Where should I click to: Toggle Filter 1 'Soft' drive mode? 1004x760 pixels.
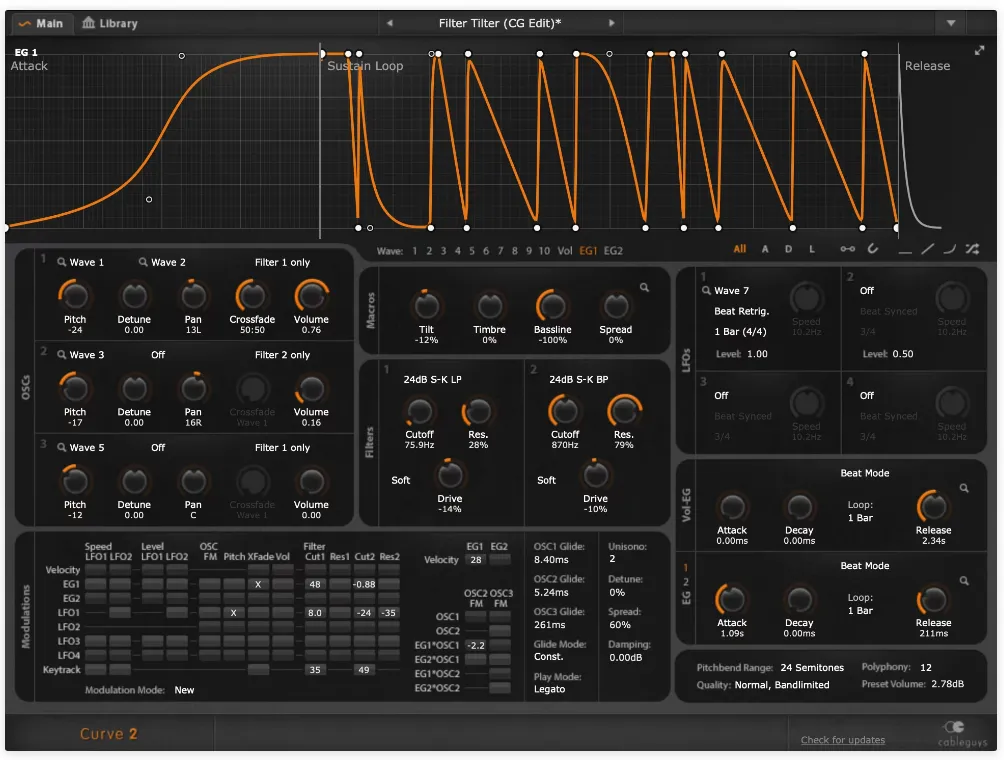[x=401, y=480]
